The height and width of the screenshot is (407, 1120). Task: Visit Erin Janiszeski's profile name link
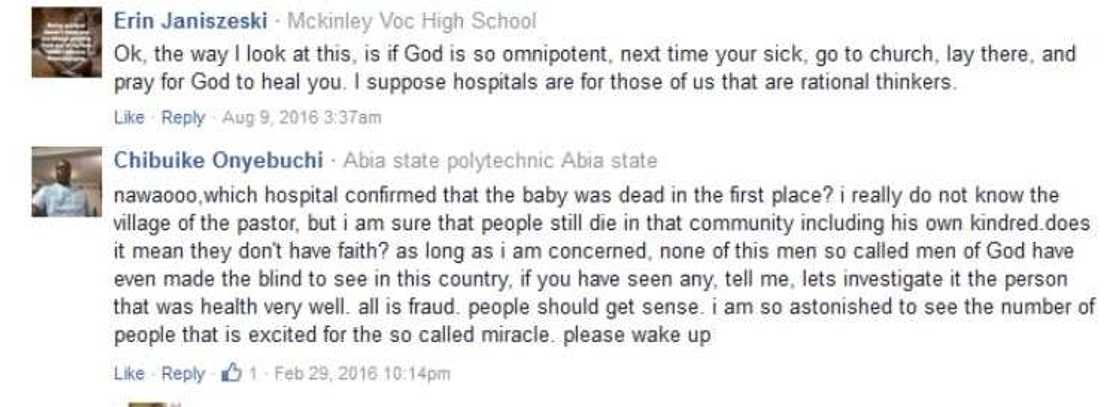(190, 21)
